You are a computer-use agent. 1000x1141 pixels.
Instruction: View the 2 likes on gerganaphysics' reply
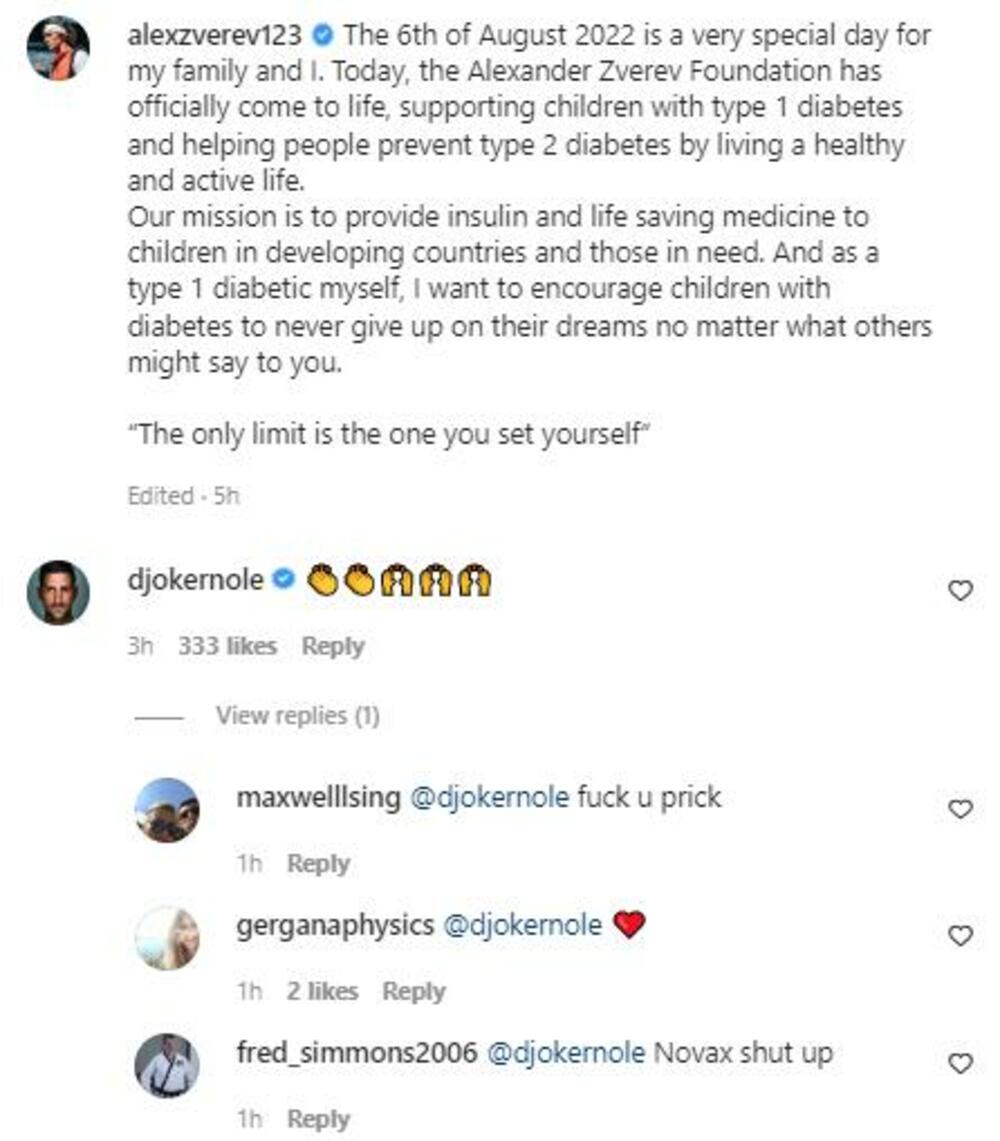(322, 992)
